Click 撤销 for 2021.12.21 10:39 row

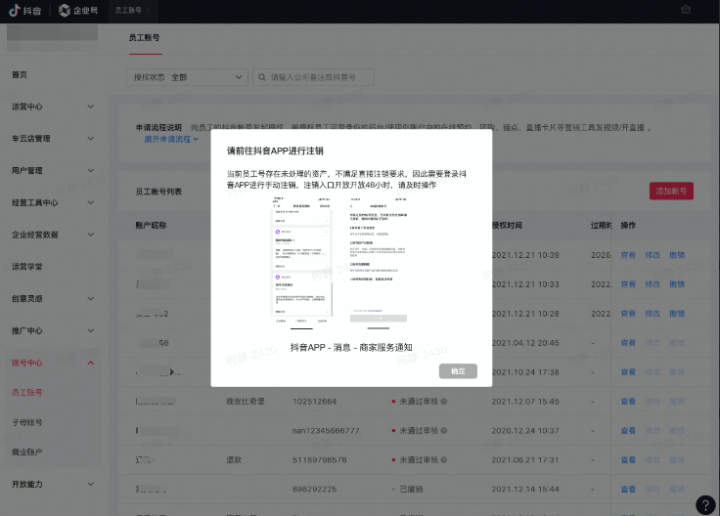tap(677, 255)
